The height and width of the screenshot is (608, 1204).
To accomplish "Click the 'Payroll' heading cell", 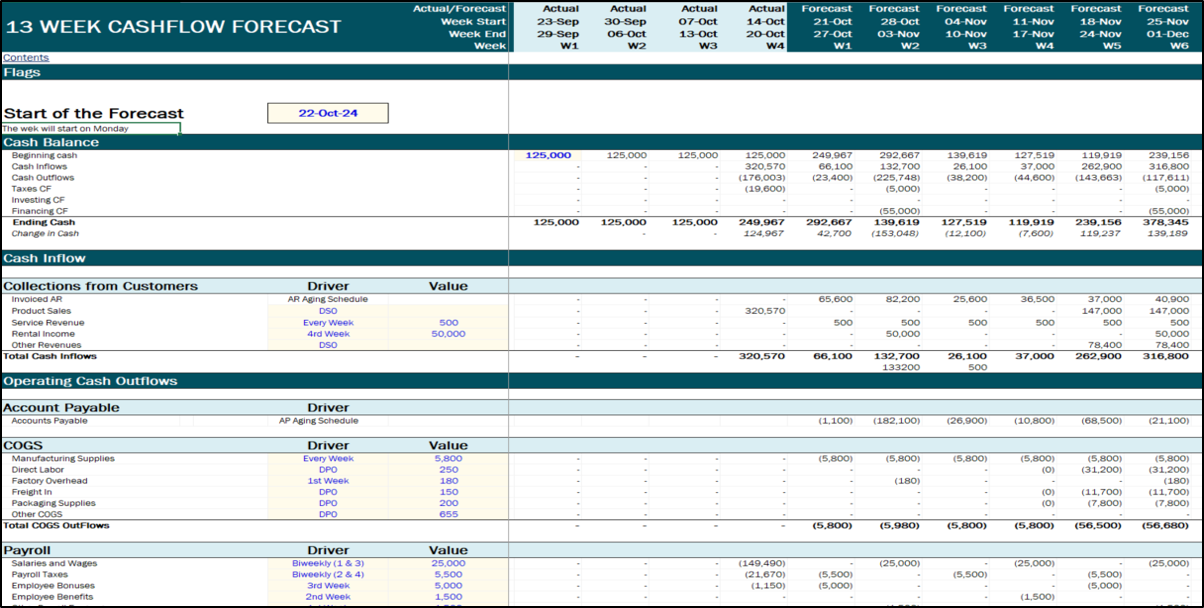I will pos(27,550).
